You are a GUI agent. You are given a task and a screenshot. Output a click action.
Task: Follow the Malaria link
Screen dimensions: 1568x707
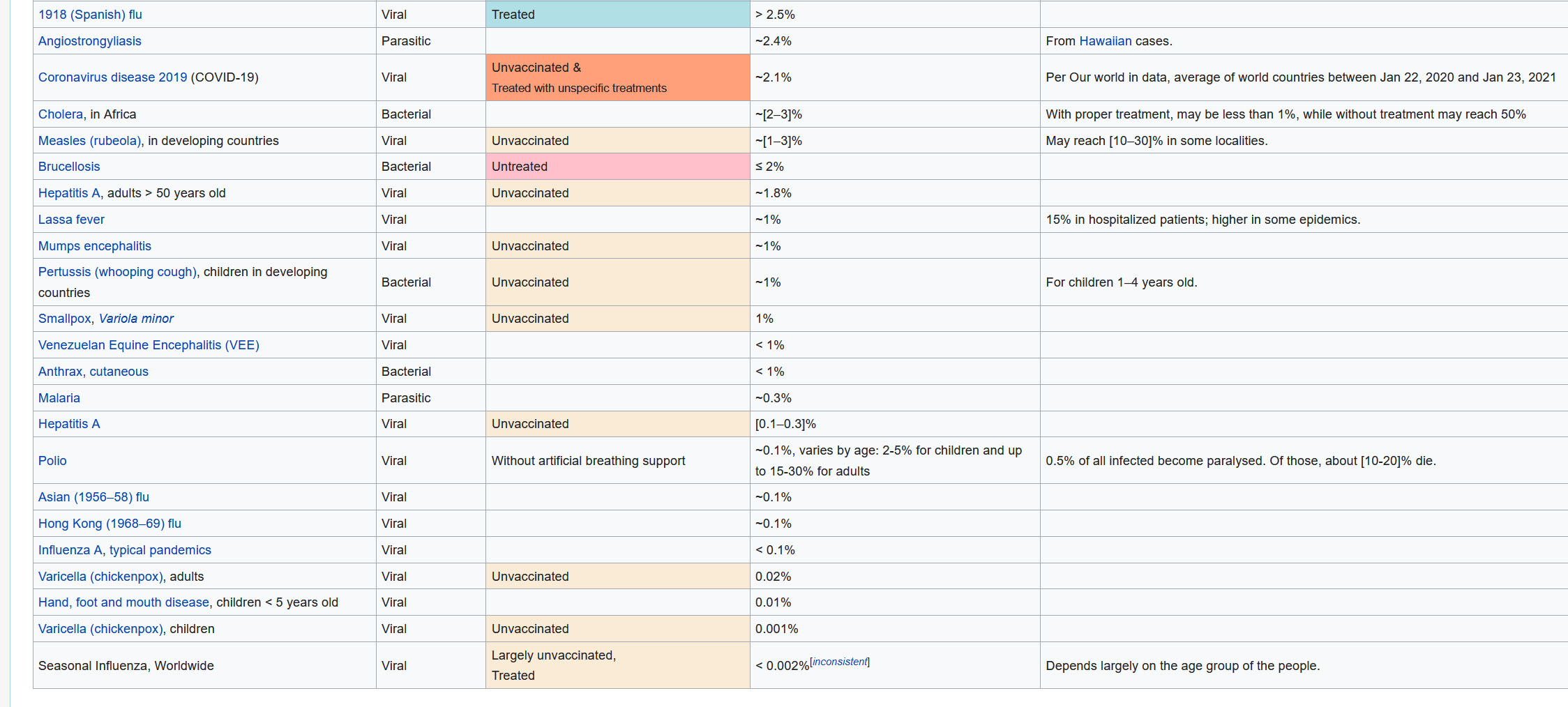tap(59, 398)
